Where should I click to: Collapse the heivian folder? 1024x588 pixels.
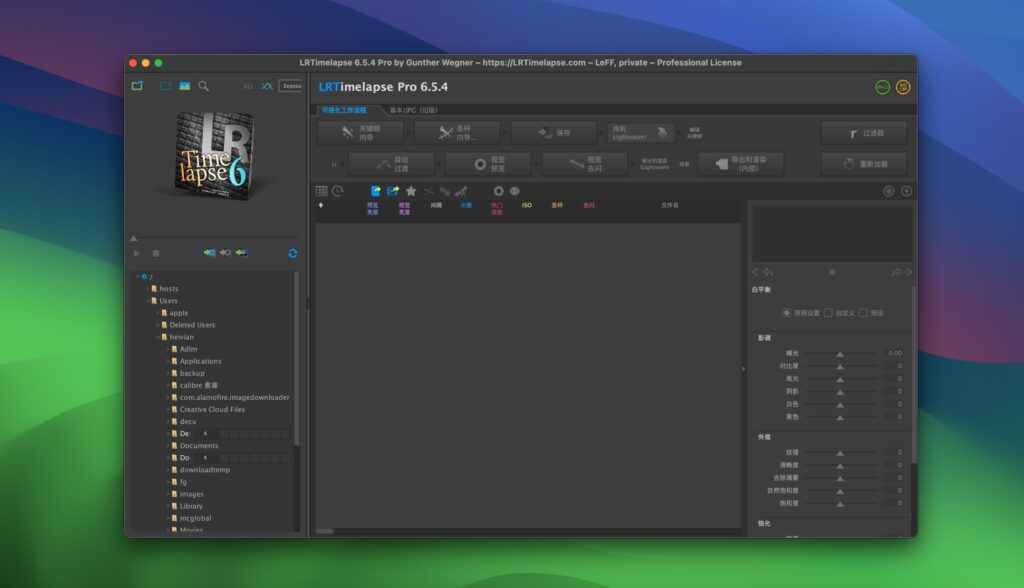[x=158, y=336]
